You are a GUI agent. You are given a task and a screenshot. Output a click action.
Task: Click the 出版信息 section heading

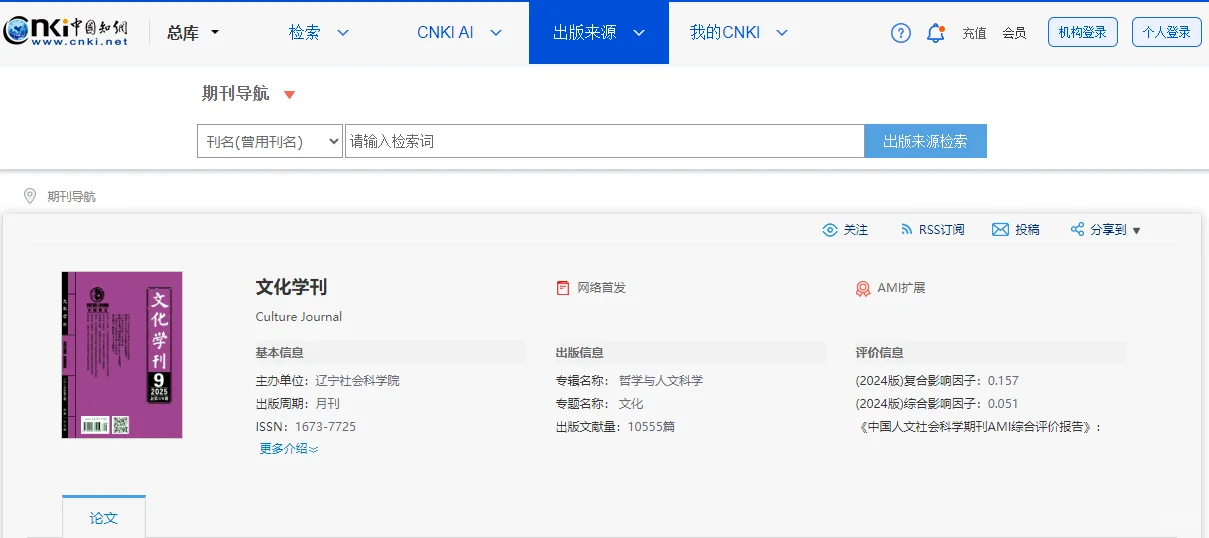580,352
